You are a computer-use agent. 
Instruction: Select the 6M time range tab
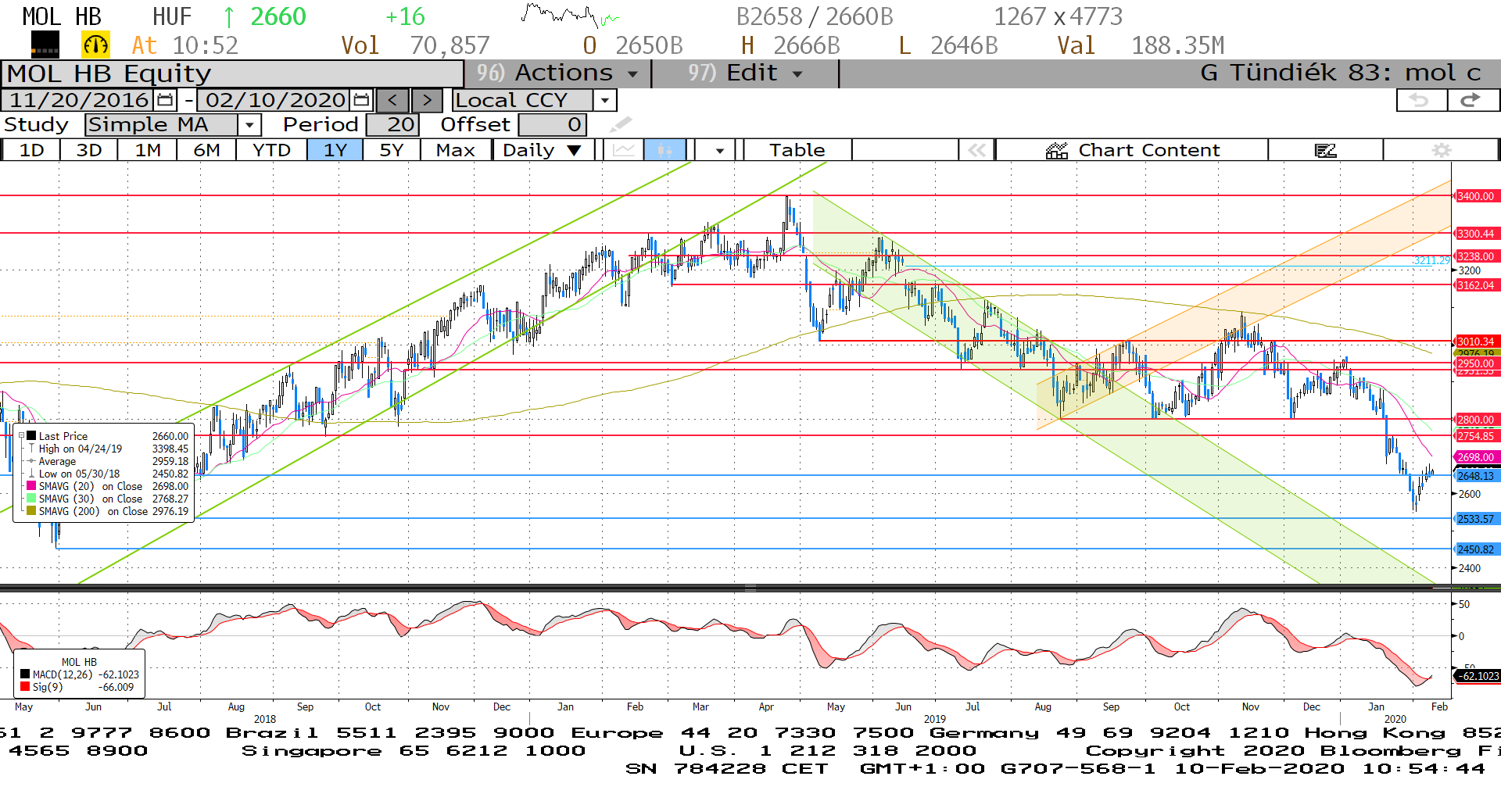point(206,150)
